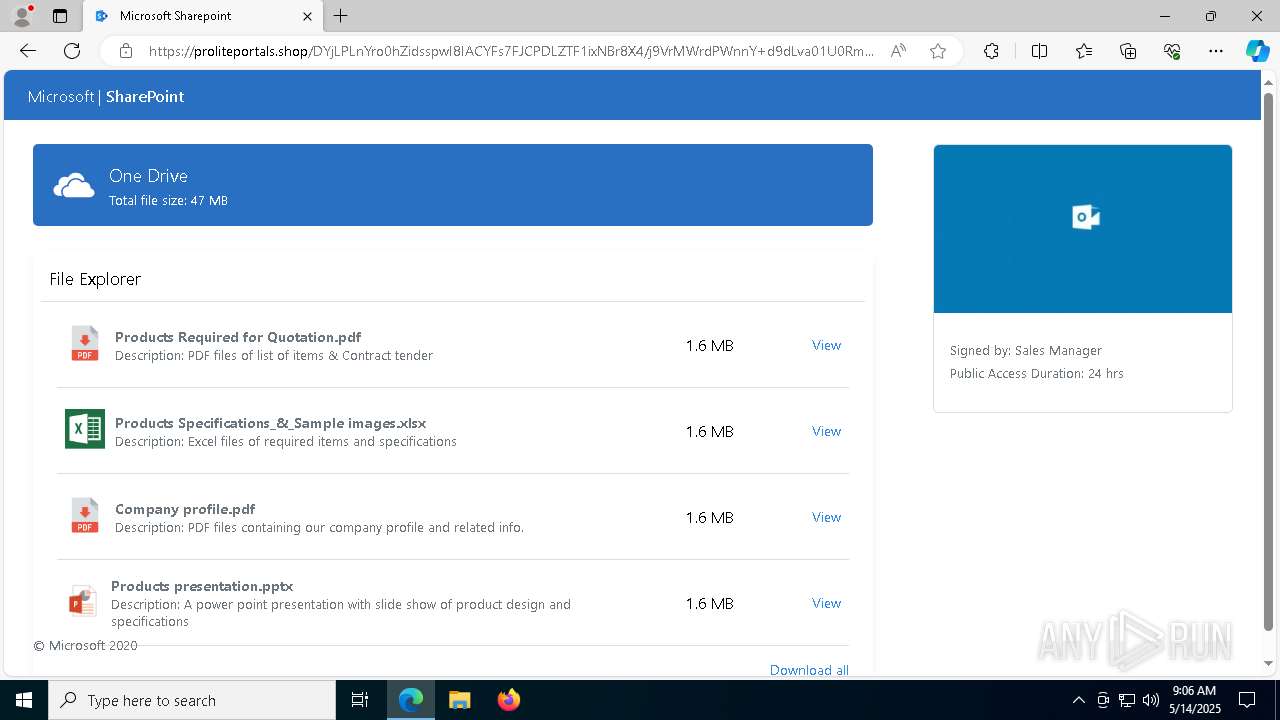Open the Favorites list icon

click(x=1084, y=51)
